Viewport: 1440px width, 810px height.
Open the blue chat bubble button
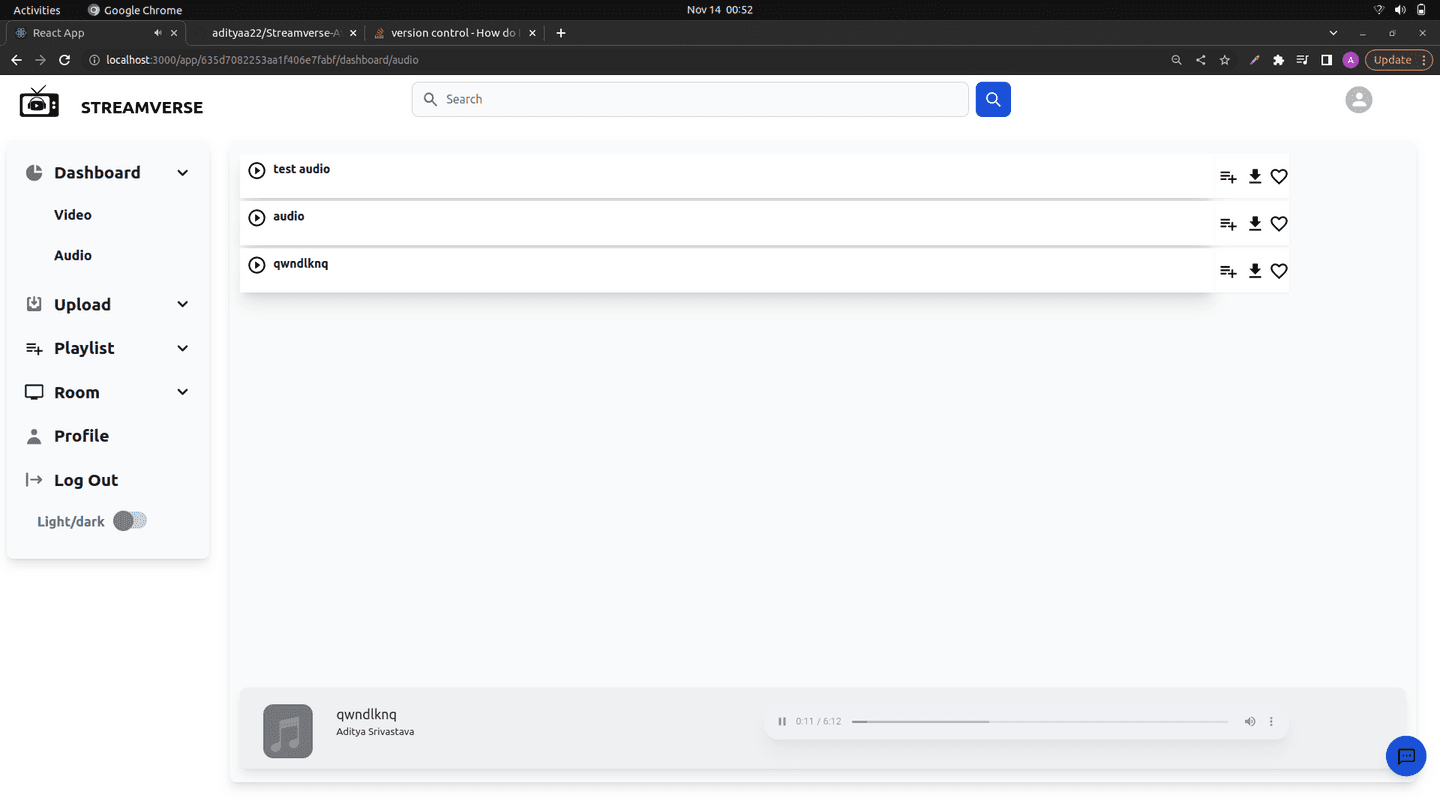coord(1406,756)
